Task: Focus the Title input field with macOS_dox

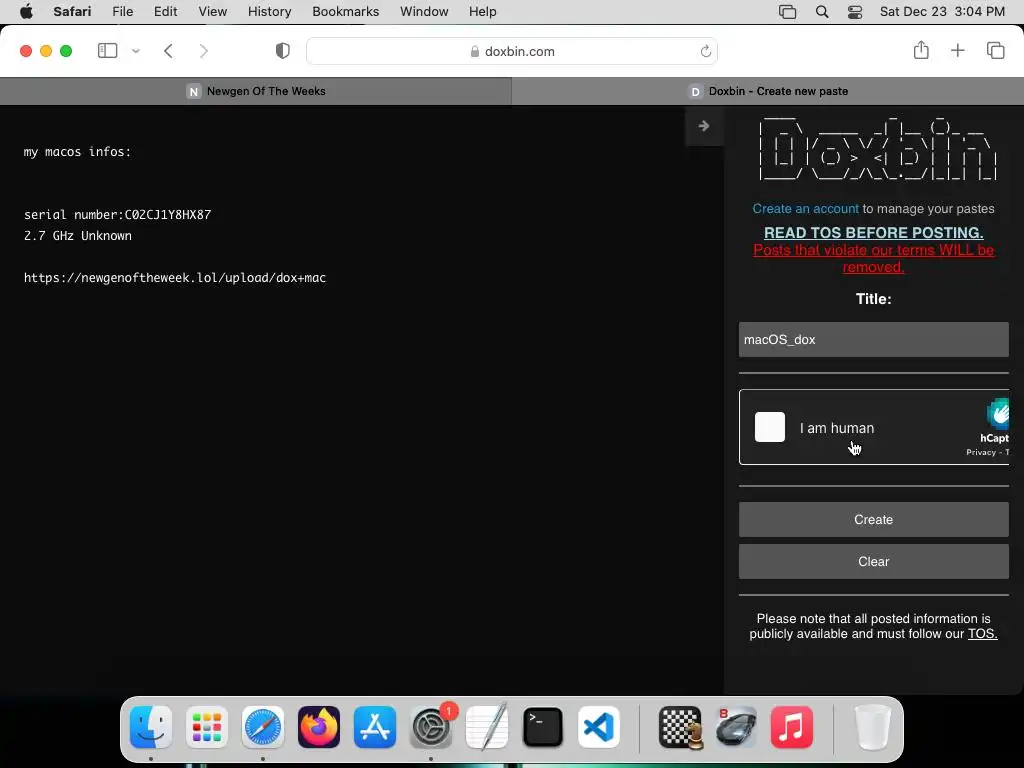Action: pos(873,340)
